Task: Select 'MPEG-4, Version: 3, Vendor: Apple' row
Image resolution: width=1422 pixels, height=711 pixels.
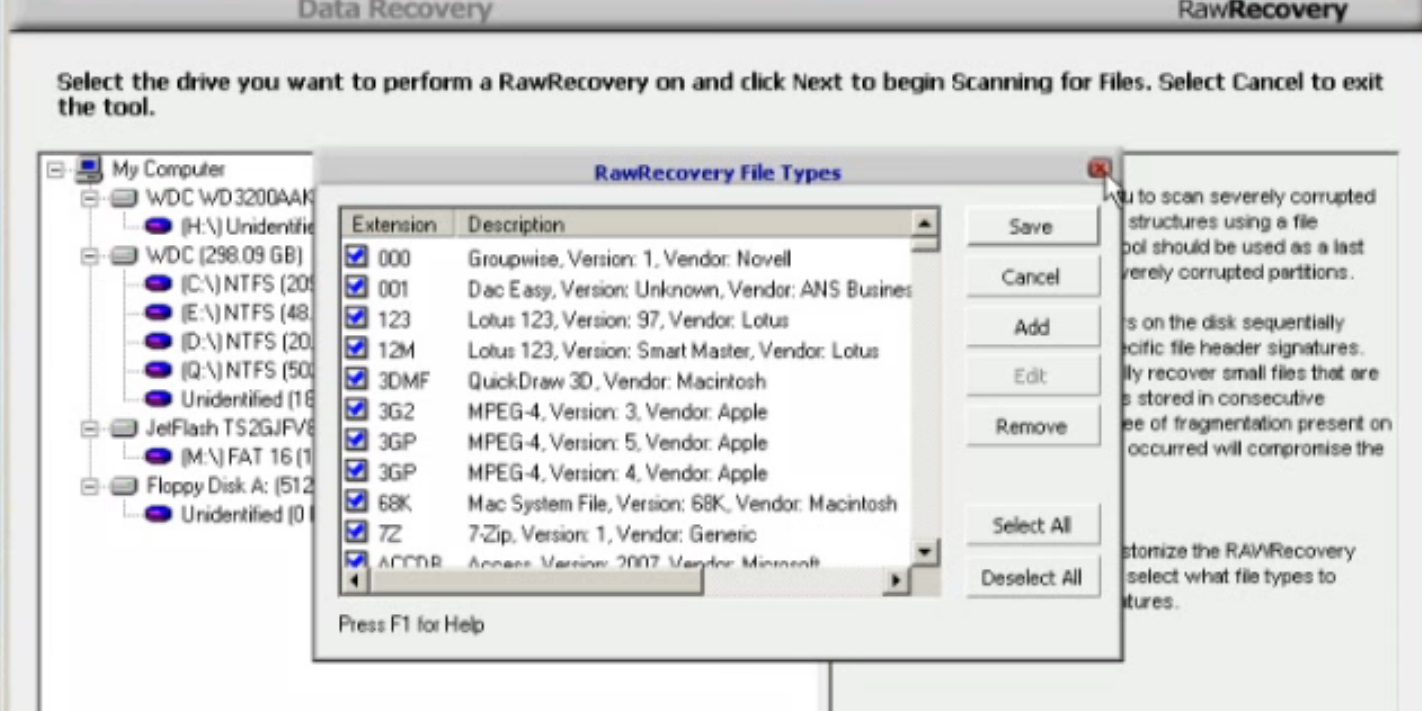Action: click(x=628, y=411)
